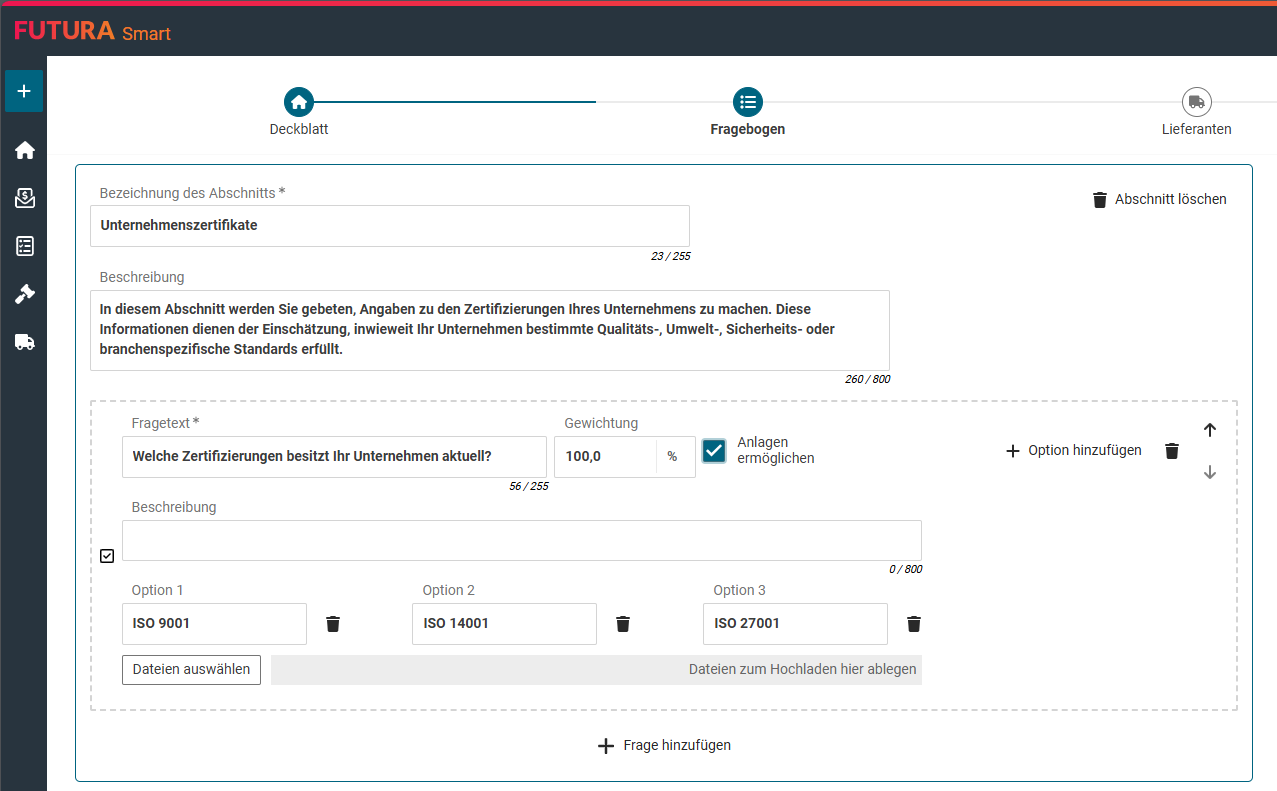This screenshot has width=1277, height=791.
Task: Click the plus button in left sidebar
Action: 24,91
